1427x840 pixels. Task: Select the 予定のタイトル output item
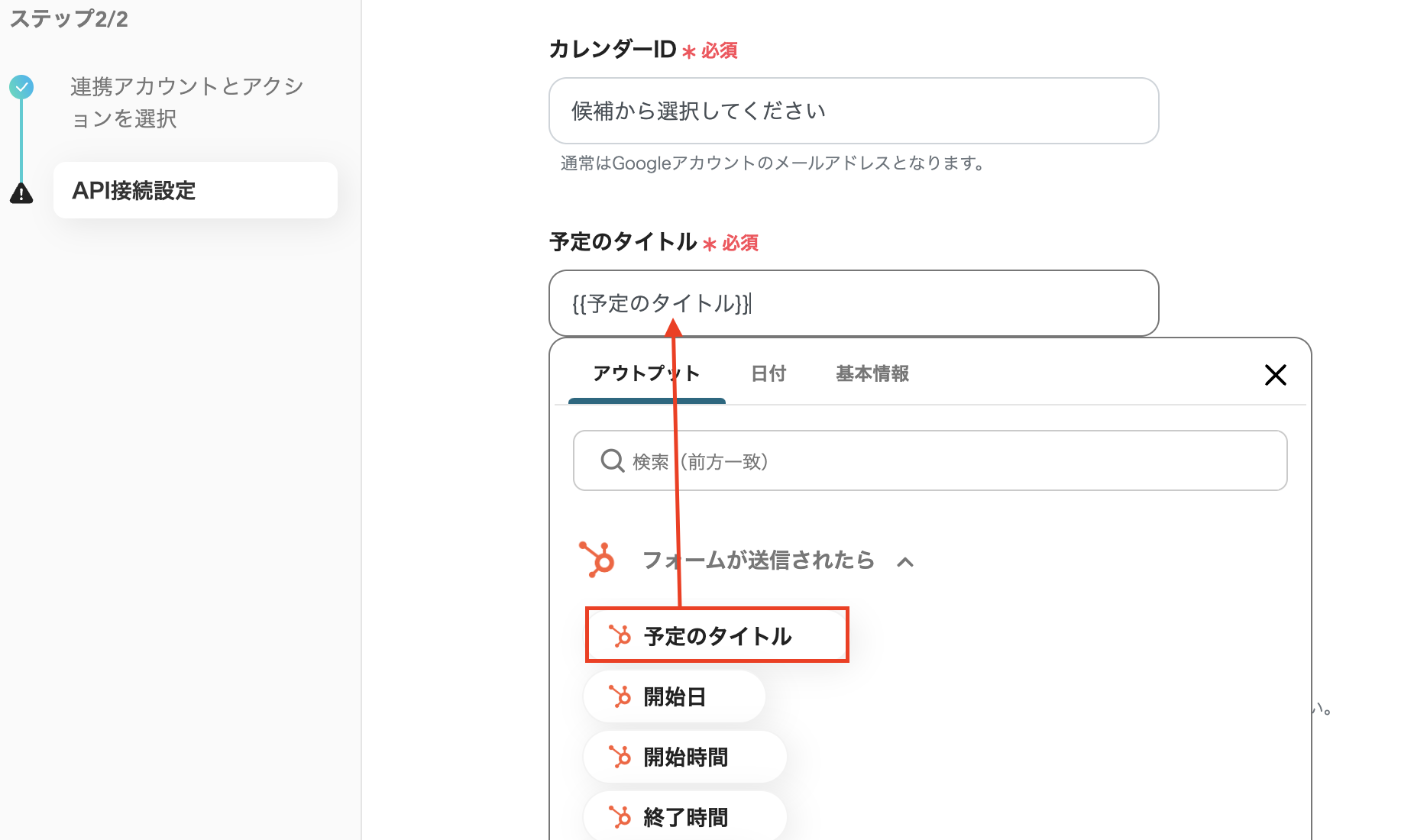click(x=717, y=635)
